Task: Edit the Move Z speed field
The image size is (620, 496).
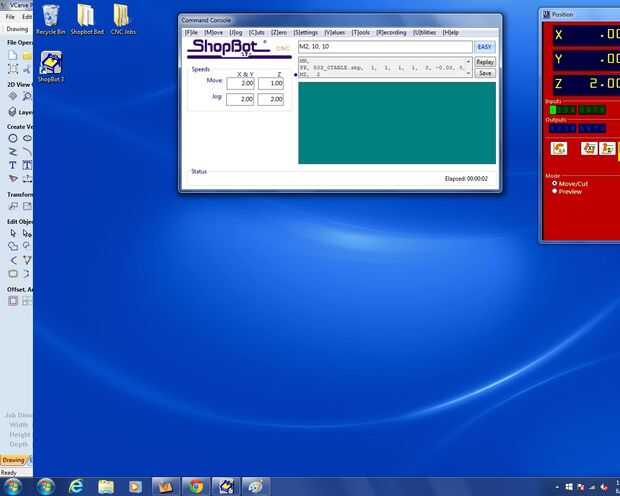Action: (271, 83)
